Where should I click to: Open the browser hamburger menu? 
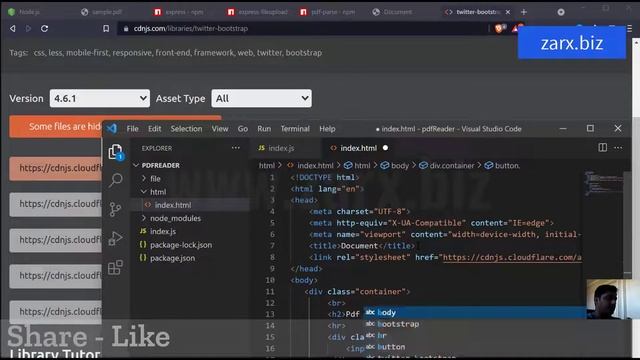pos(629,29)
